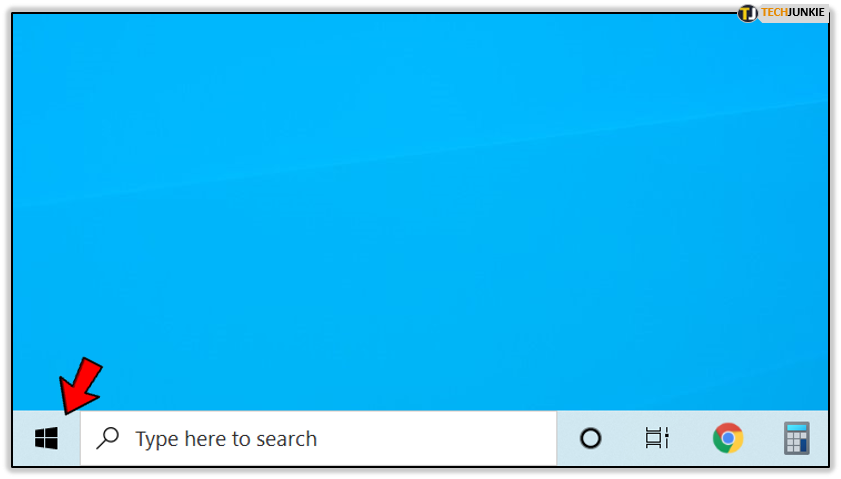Click the word "Type" in the search placeholder
This screenshot has height=479, width=841.
point(157,440)
